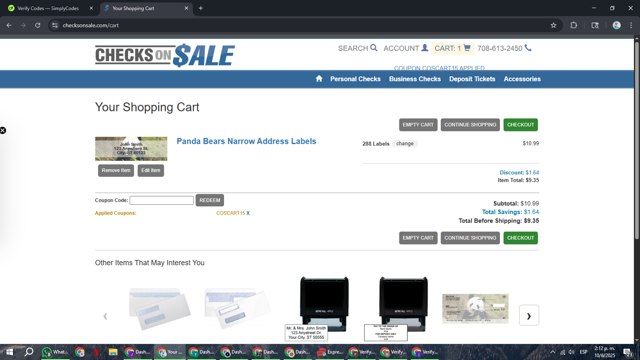Screen dimensions: 640x360
Task: Open the cart icon showing CART: 1
Action: [467, 48]
